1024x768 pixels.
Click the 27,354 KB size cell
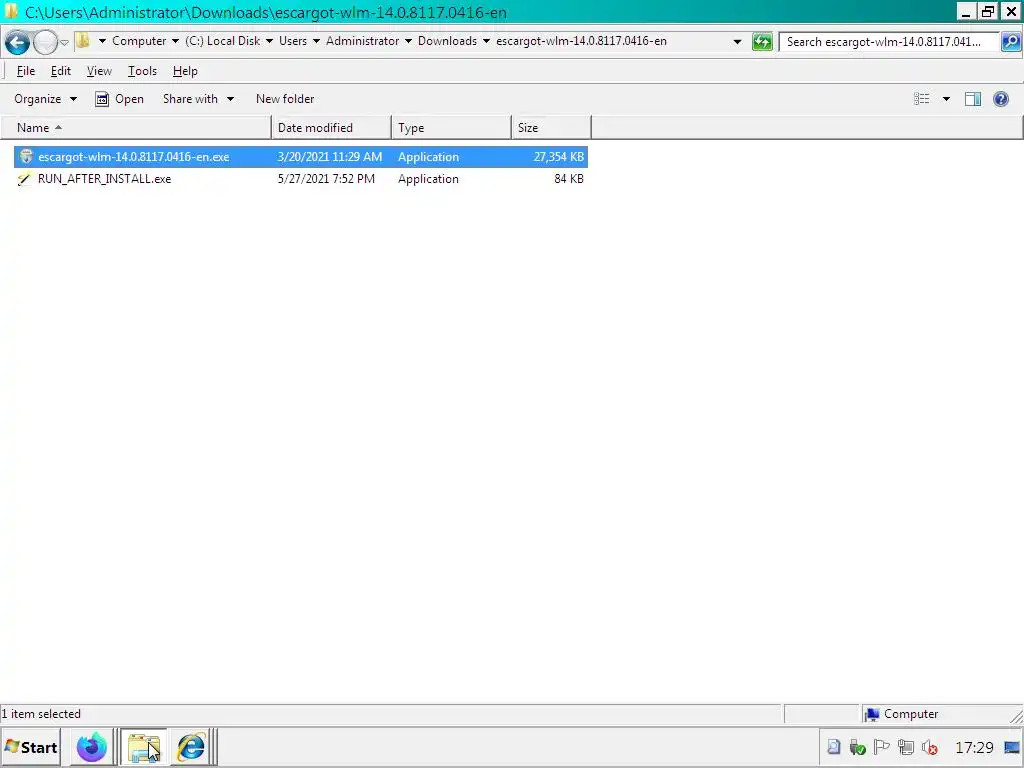[x=558, y=157]
